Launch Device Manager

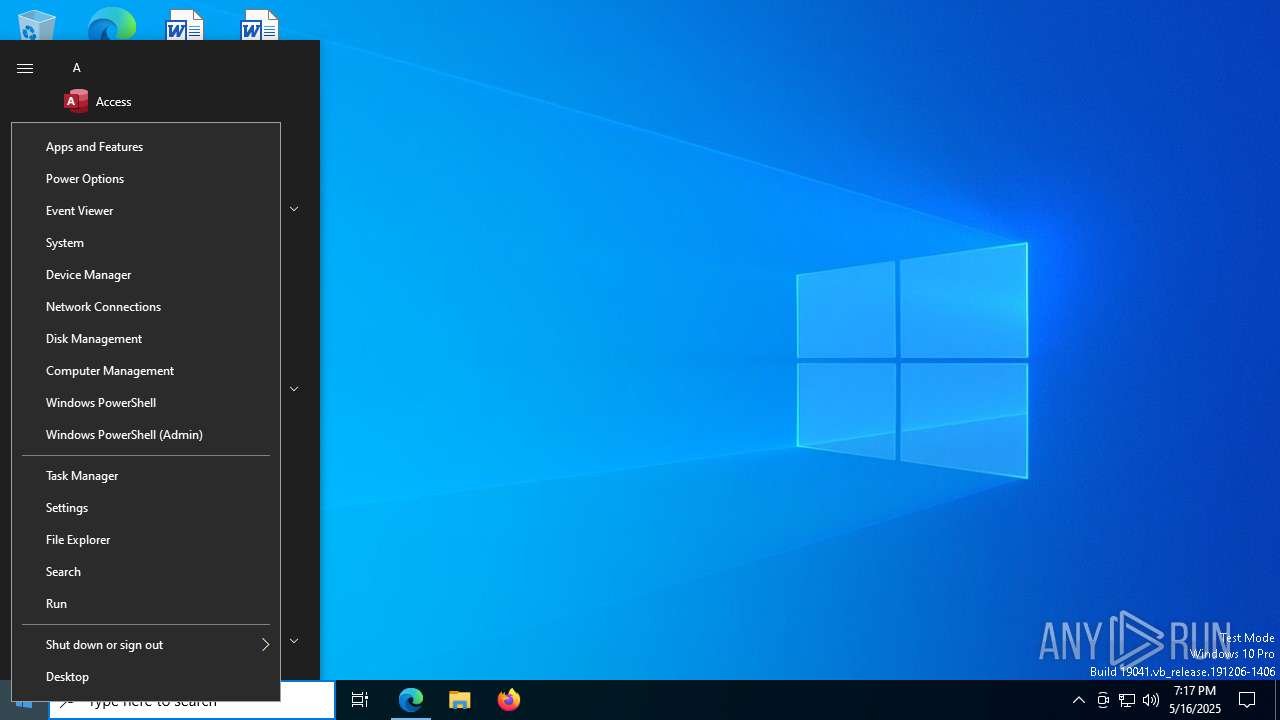click(146, 275)
